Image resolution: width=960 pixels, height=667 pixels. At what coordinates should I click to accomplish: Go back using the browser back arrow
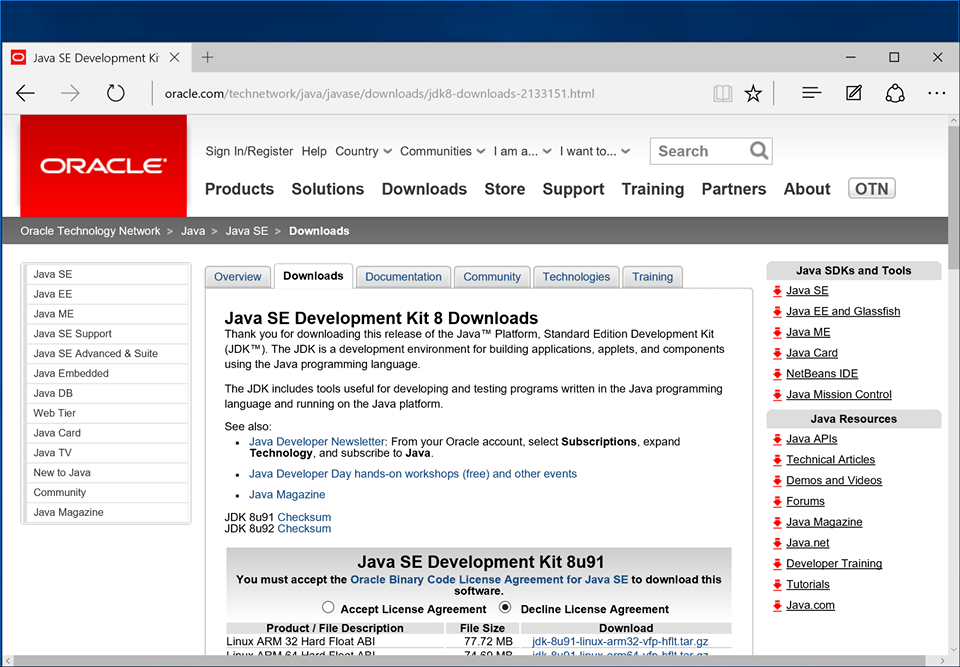click(x=26, y=94)
